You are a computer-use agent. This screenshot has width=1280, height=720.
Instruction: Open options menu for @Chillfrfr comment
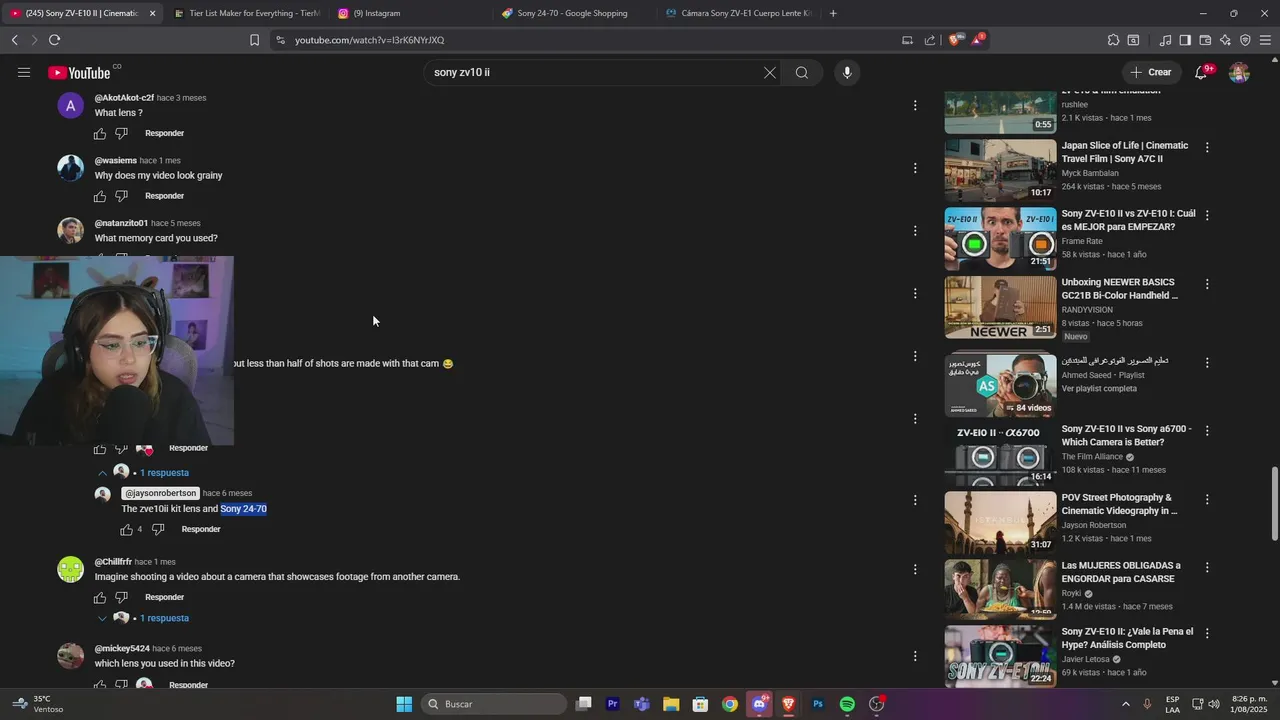(915, 569)
